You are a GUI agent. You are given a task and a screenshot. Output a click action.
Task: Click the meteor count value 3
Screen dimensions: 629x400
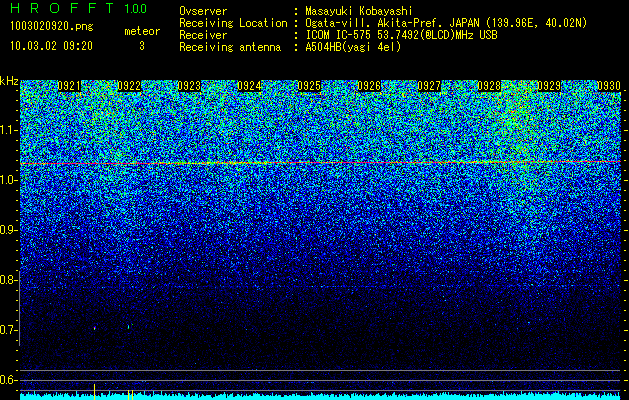click(142, 46)
